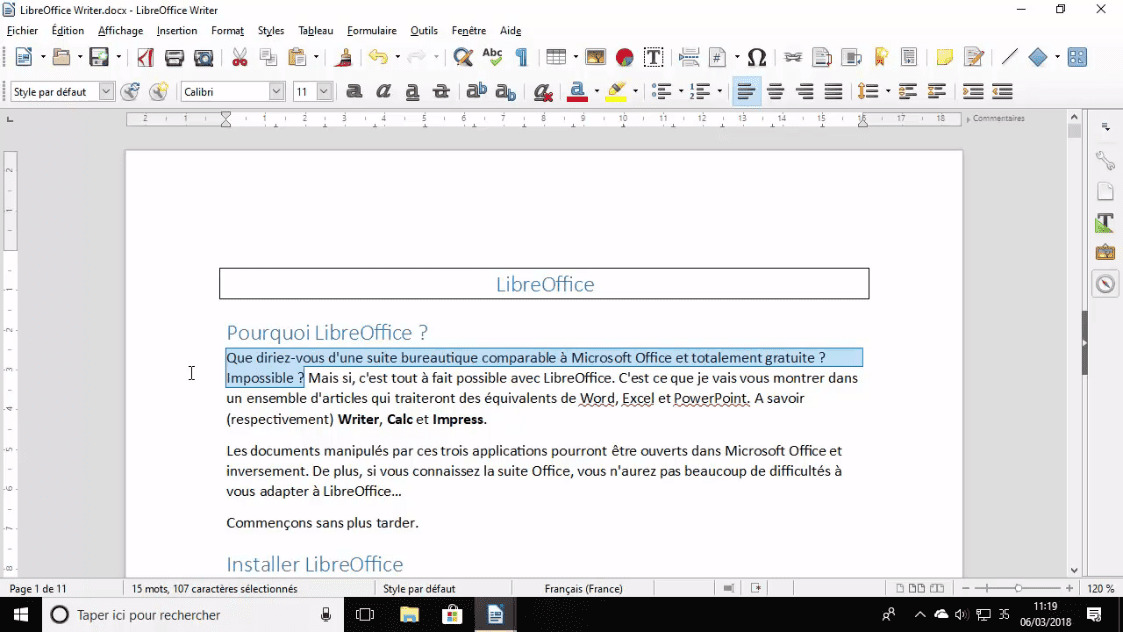Apply superscript formatting
The width and height of the screenshot is (1123, 632).
tap(476, 92)
